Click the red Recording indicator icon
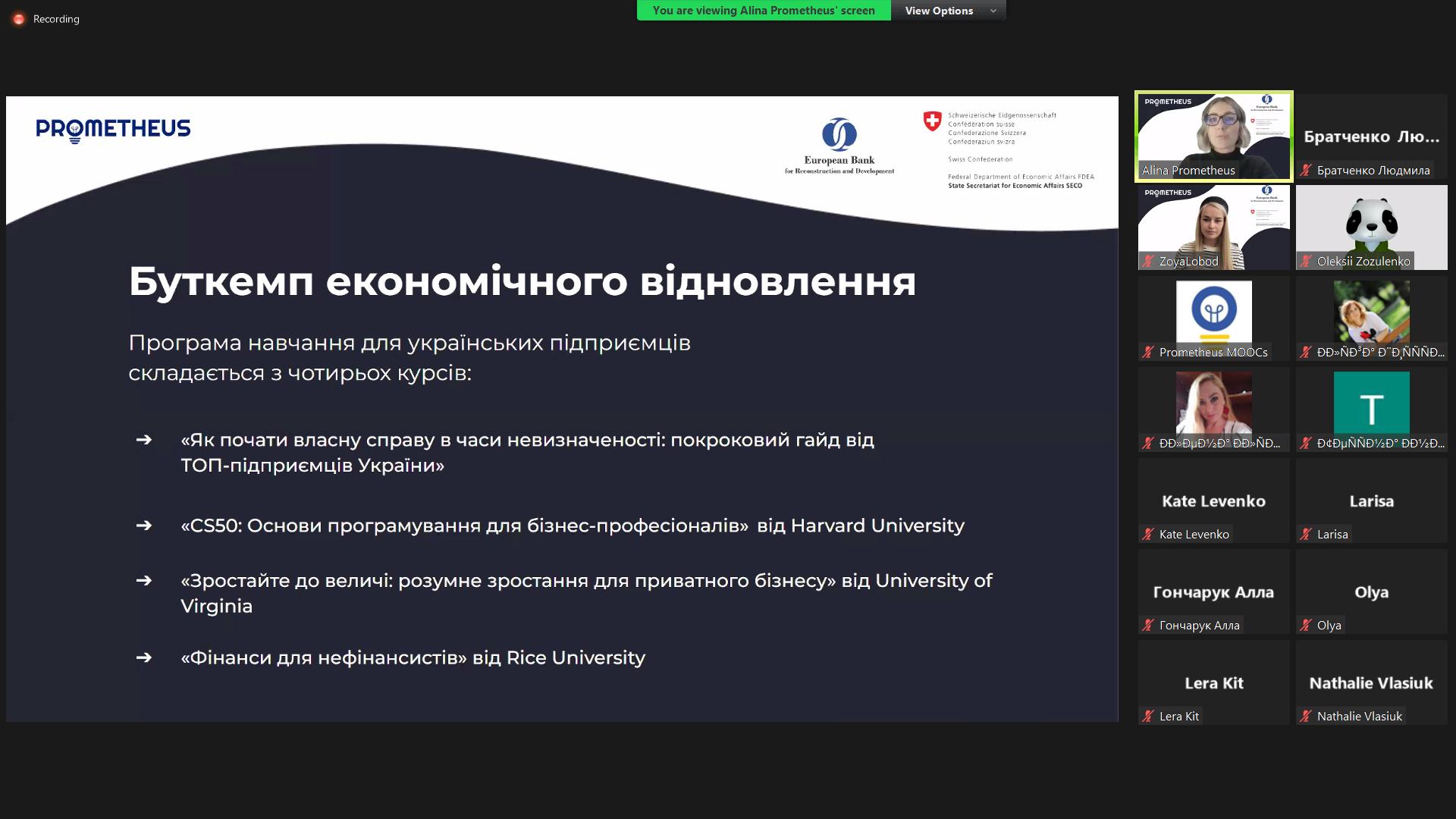The height and width of the screenshot is (819, 1456). click(19, 19)
